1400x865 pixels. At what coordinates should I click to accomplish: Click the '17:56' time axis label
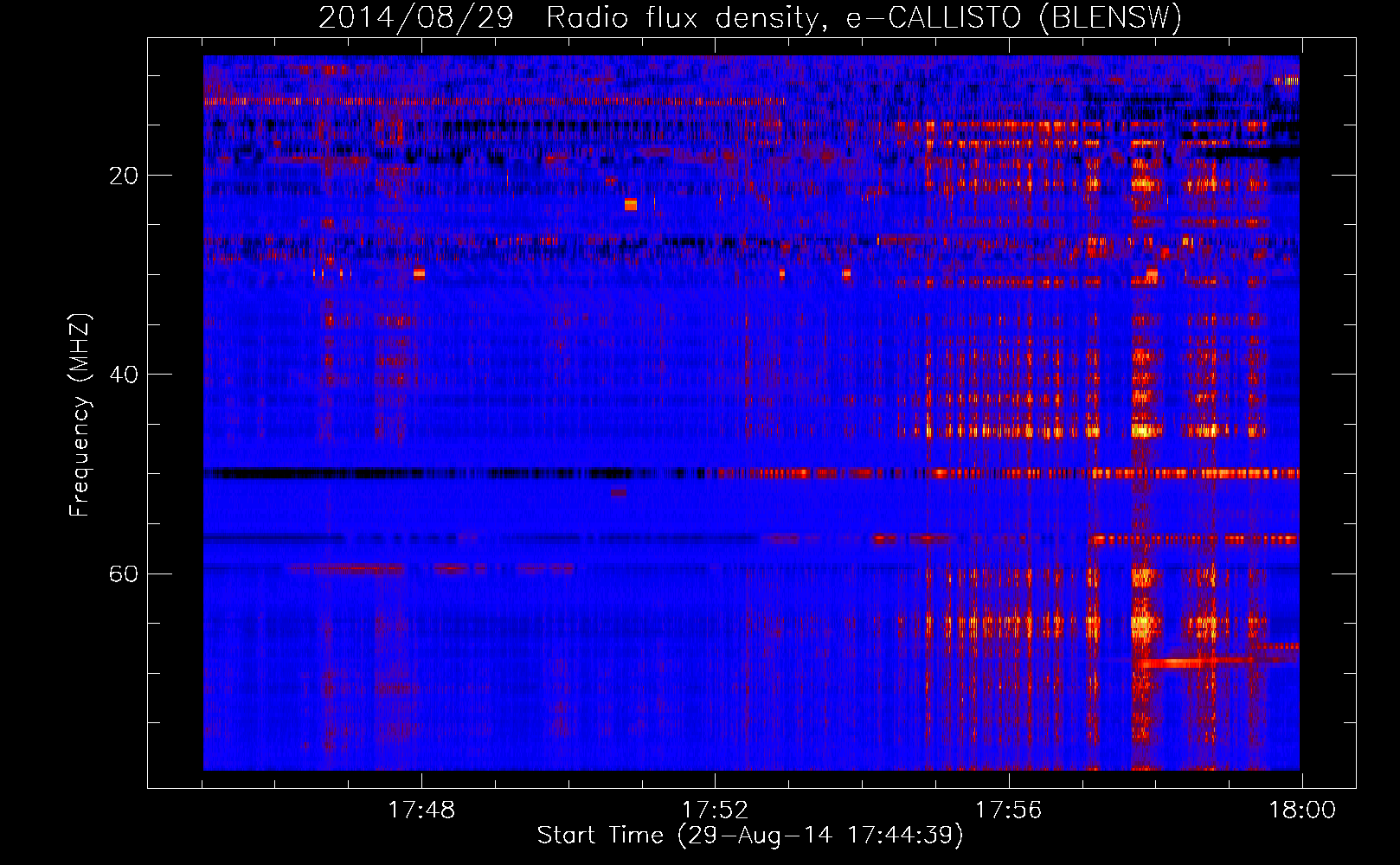[x=1008, y=811]
